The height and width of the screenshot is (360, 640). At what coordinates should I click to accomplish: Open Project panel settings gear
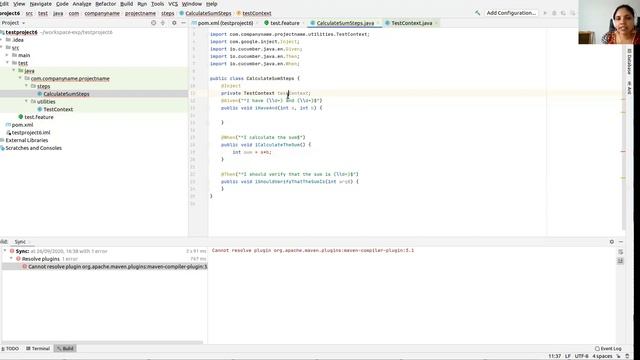point(174,23)
